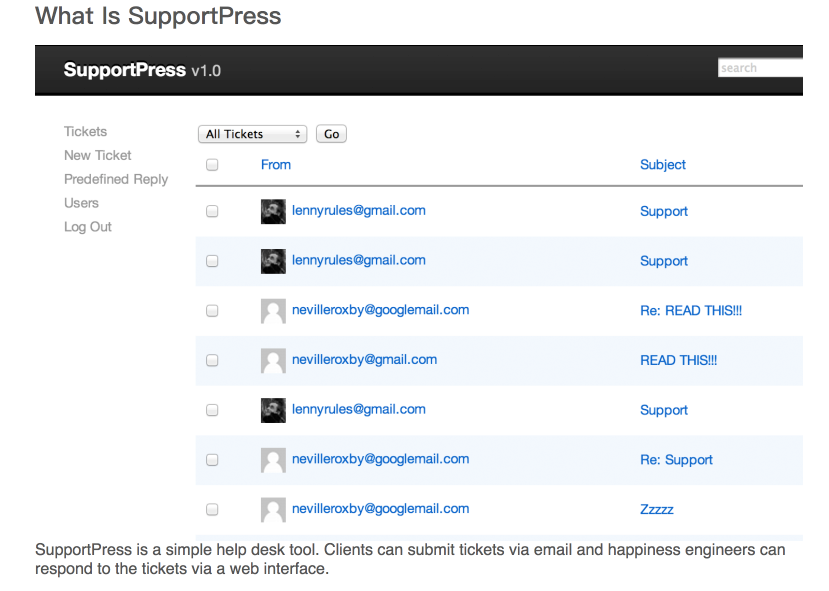Screen dimensions: 829x591
Task: Click sender email on 'Re: READ THIS!!!' row
Action: (x=380, y=310)
